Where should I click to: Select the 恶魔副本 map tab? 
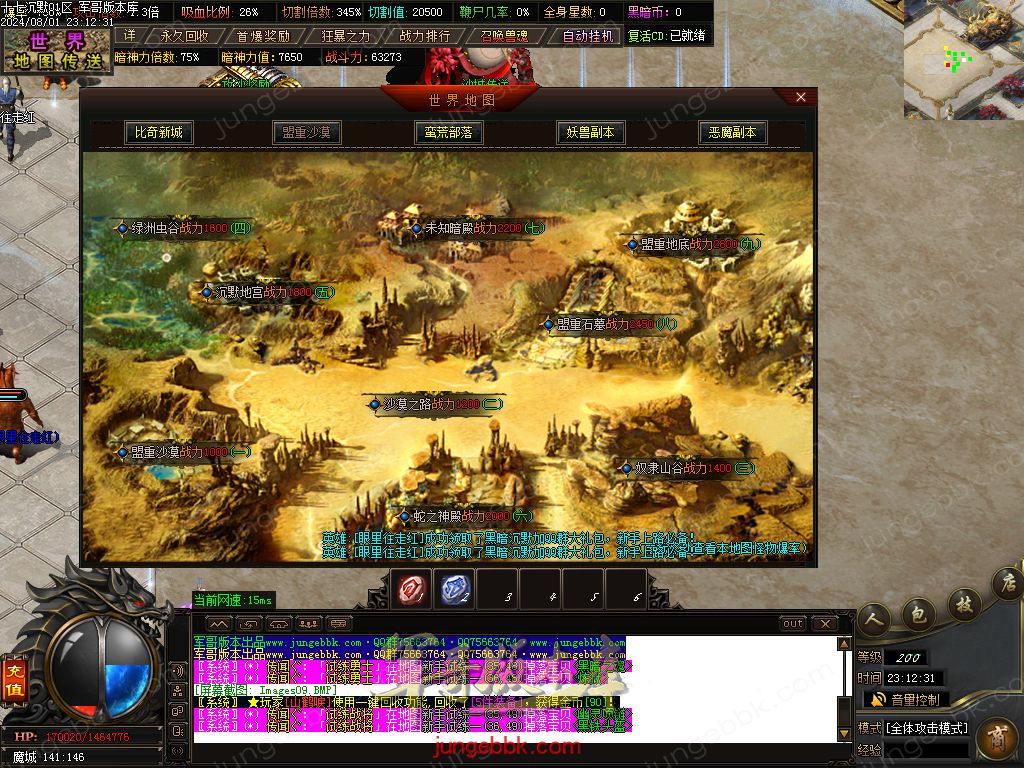tap(732, 132)
